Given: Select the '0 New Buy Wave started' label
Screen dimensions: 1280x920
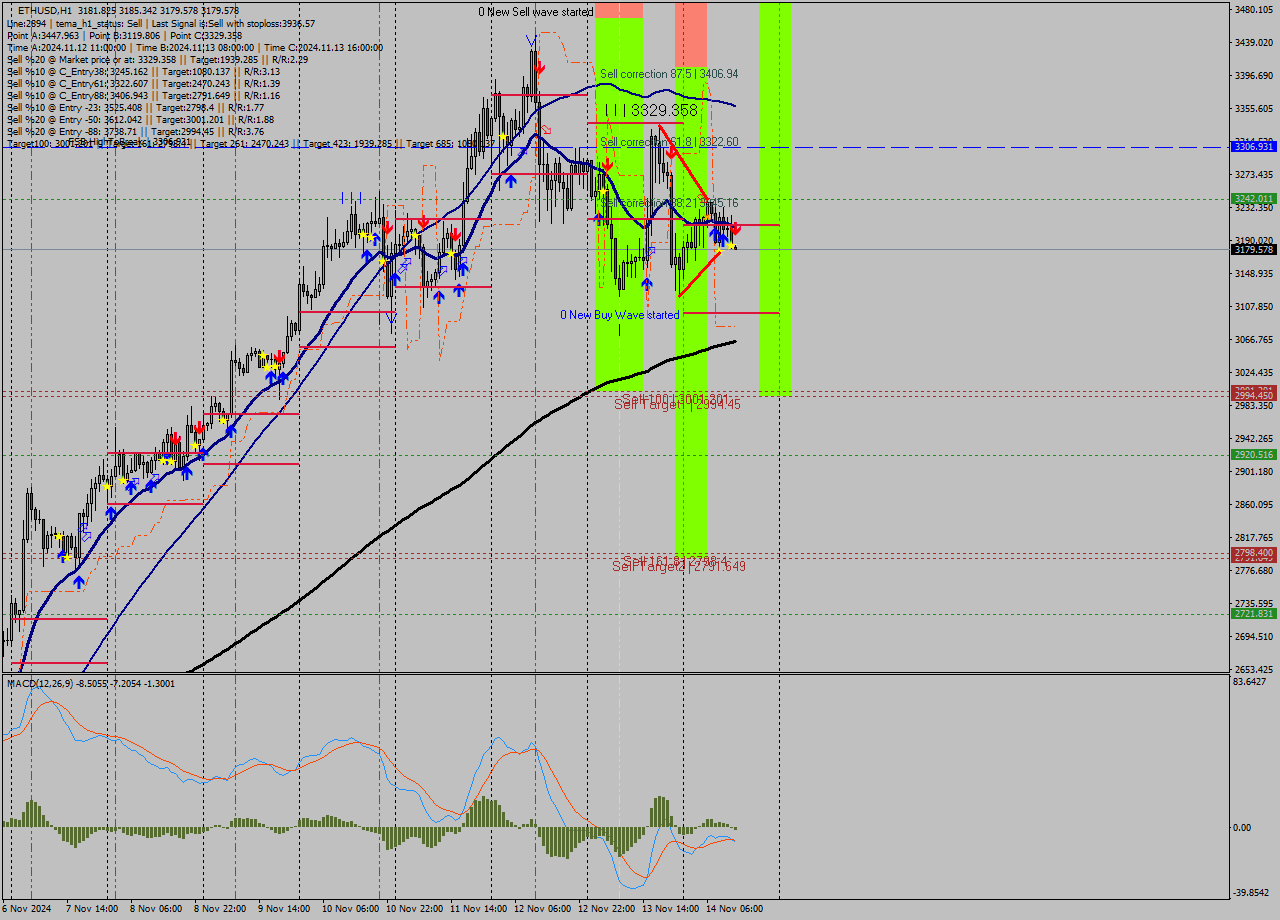Looking at the screenshot, I should tap(620, 315).
